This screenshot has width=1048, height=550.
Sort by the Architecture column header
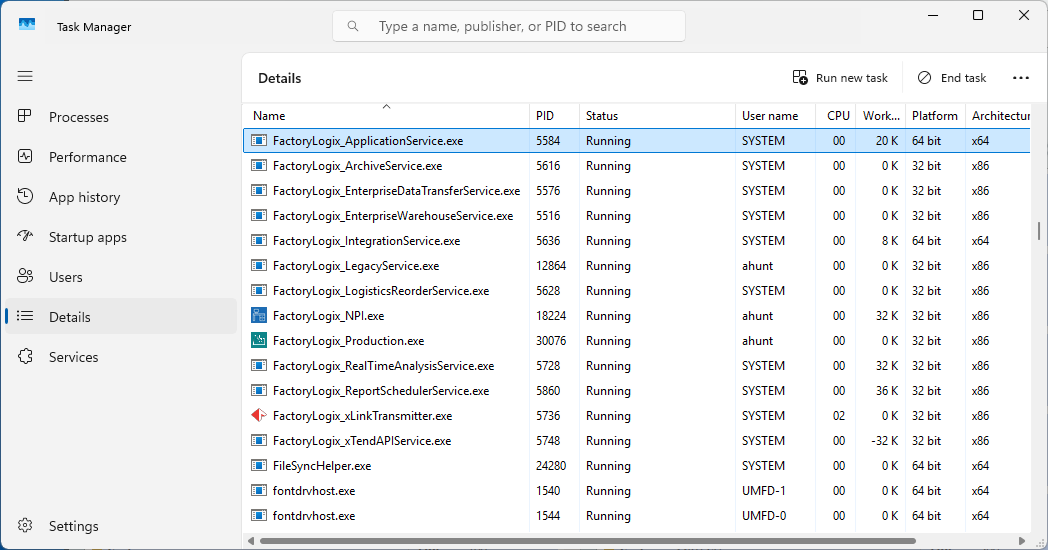click(x=998, y=115)
